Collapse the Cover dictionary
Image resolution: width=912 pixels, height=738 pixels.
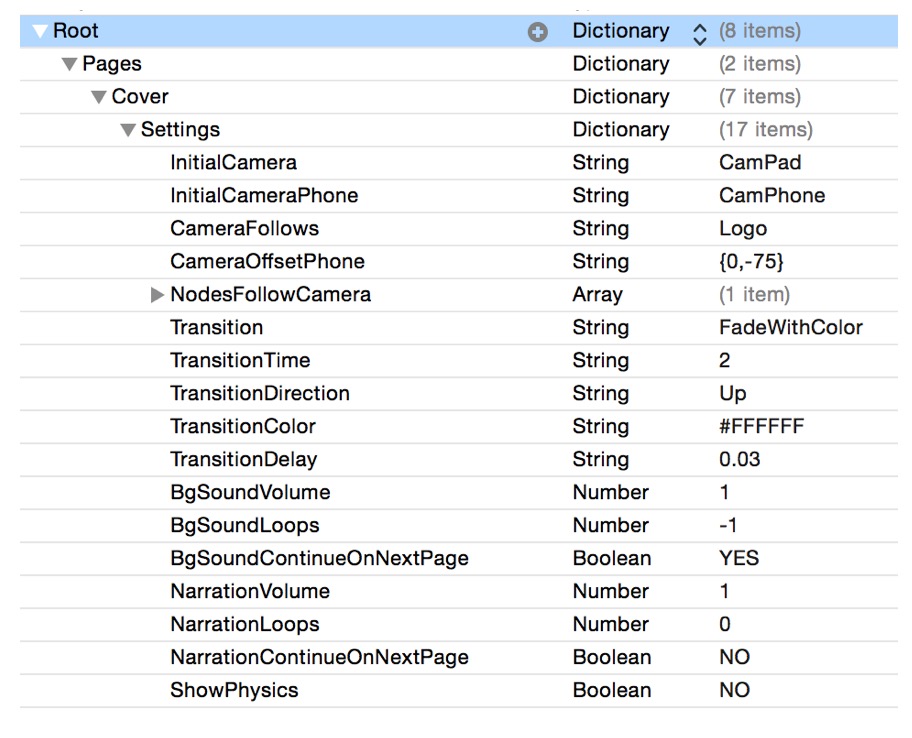coord(98,97)
